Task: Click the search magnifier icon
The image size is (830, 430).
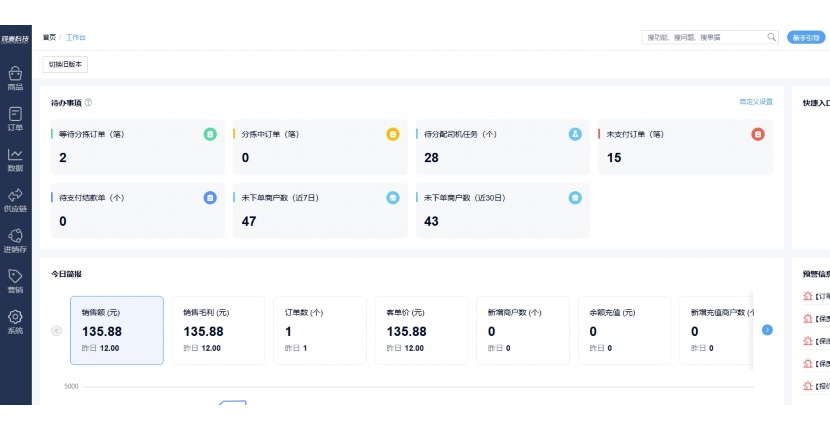Action: [771, 37]
